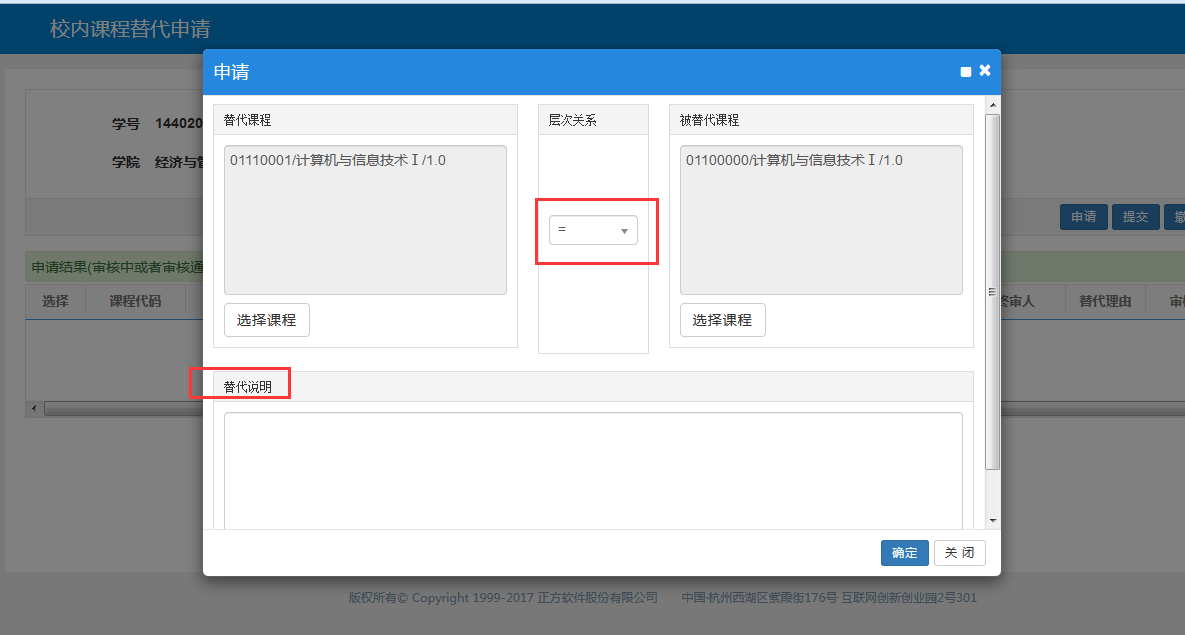The width and height of the screenshot is (1185, 635).
Task: Click 选择课程 under the 被替代课程 panel
Action: point(722,320)
